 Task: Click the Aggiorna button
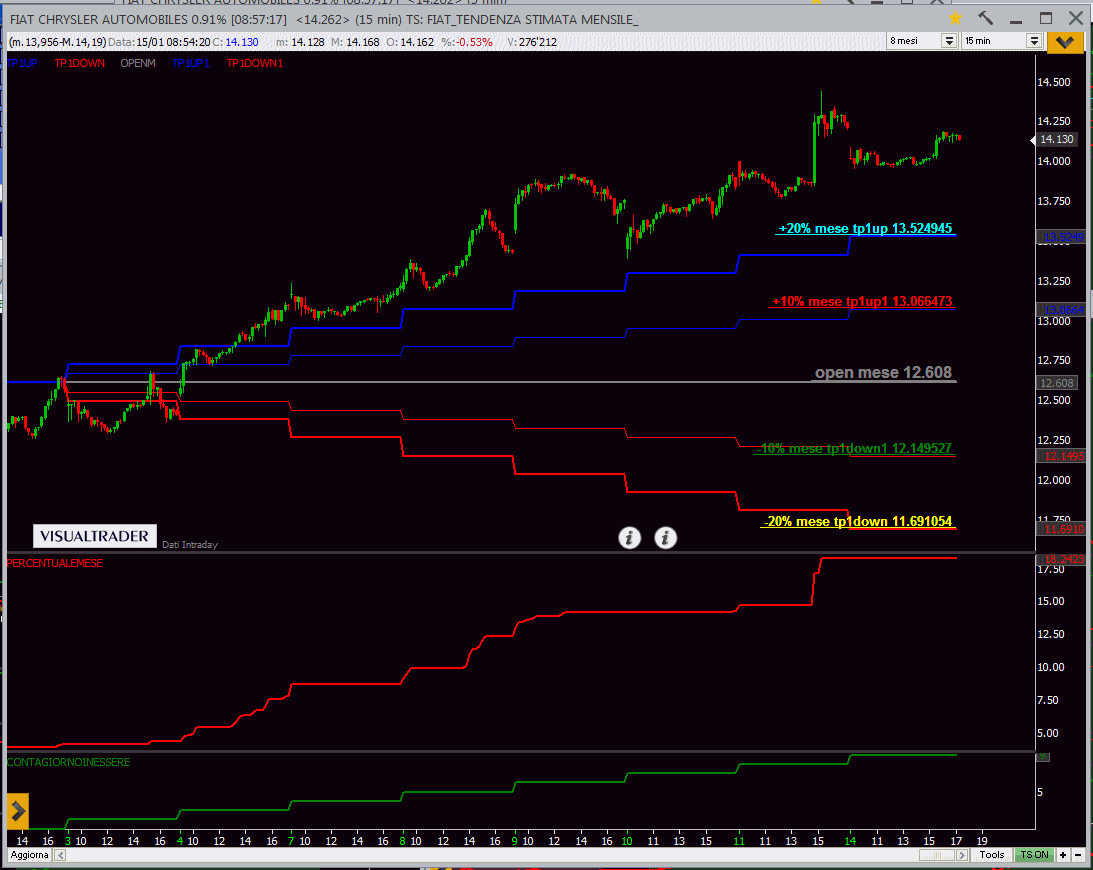[x=29, y=855]
